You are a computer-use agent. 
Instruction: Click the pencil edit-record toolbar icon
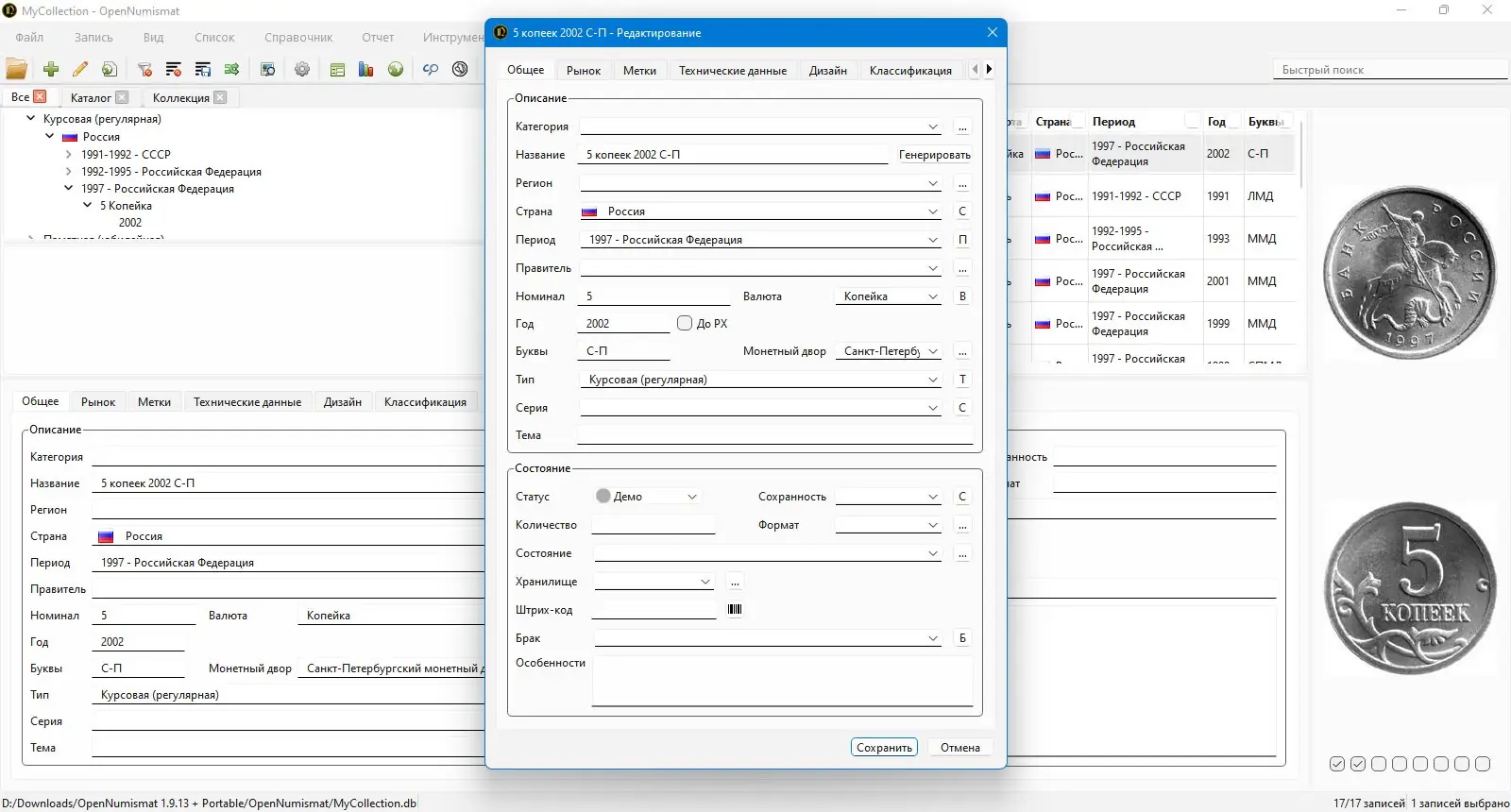click(x=80, y=69)
